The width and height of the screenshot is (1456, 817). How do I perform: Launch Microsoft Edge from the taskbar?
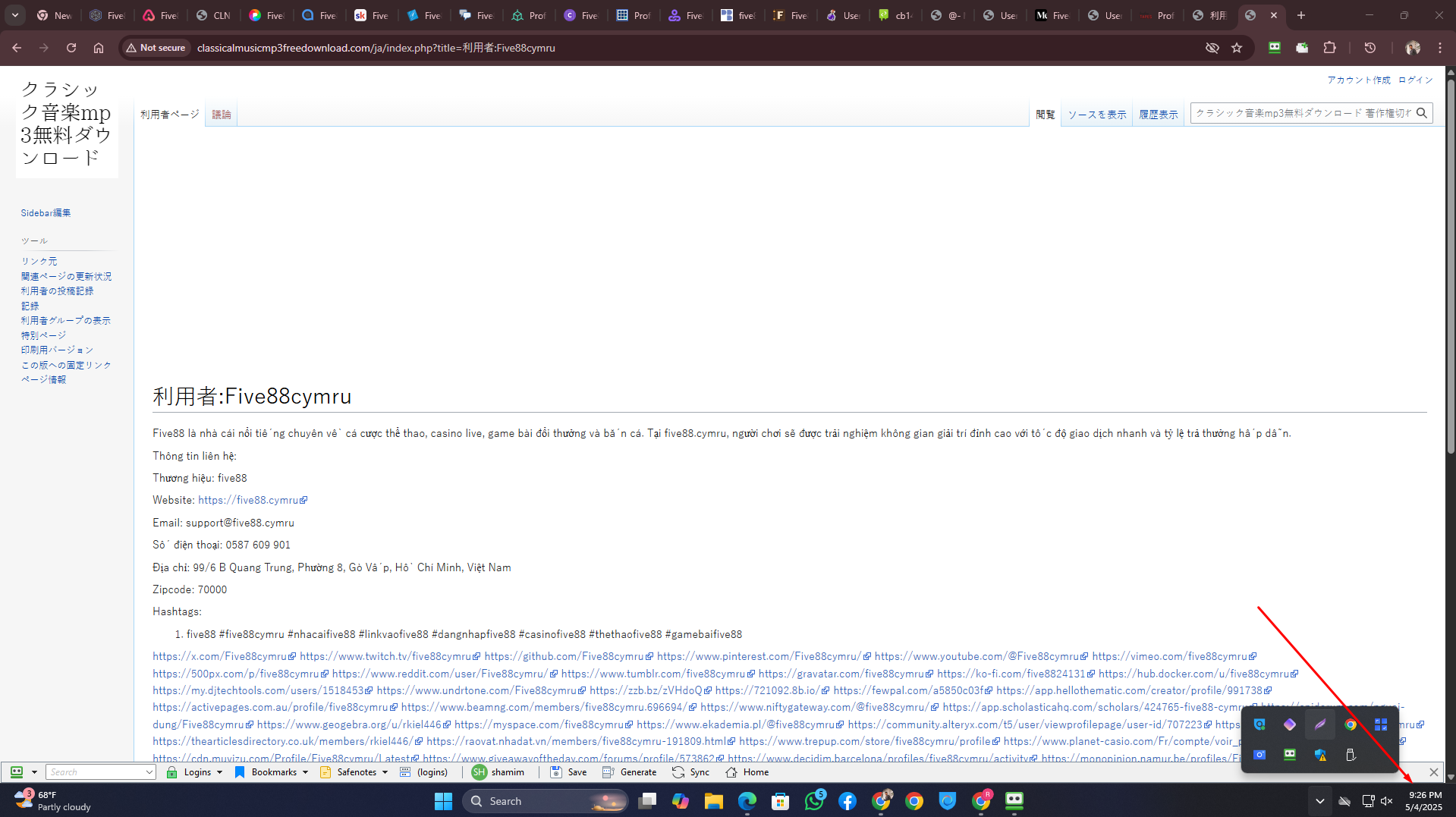click(x=747, y=801)
